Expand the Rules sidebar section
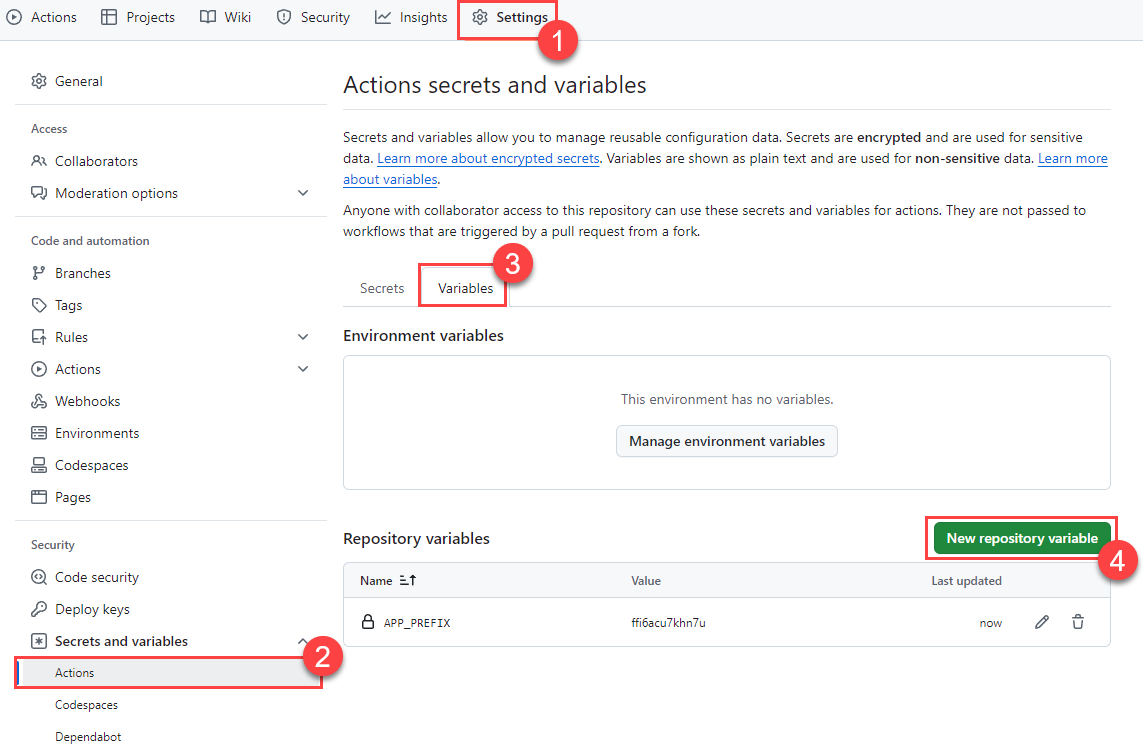1143x755 pixels. 303,336
